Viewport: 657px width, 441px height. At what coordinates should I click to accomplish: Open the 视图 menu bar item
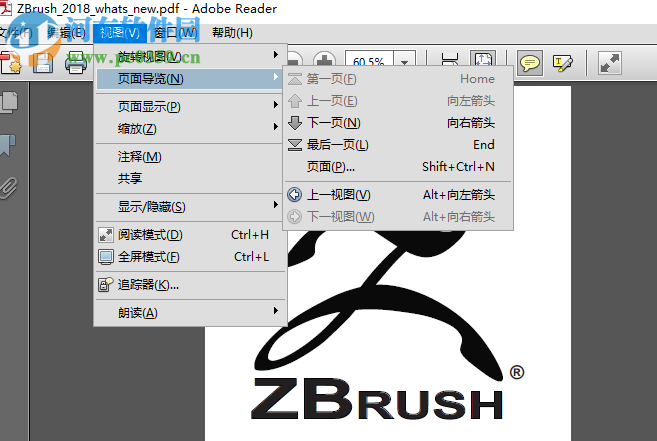click(x=120, y=33)
